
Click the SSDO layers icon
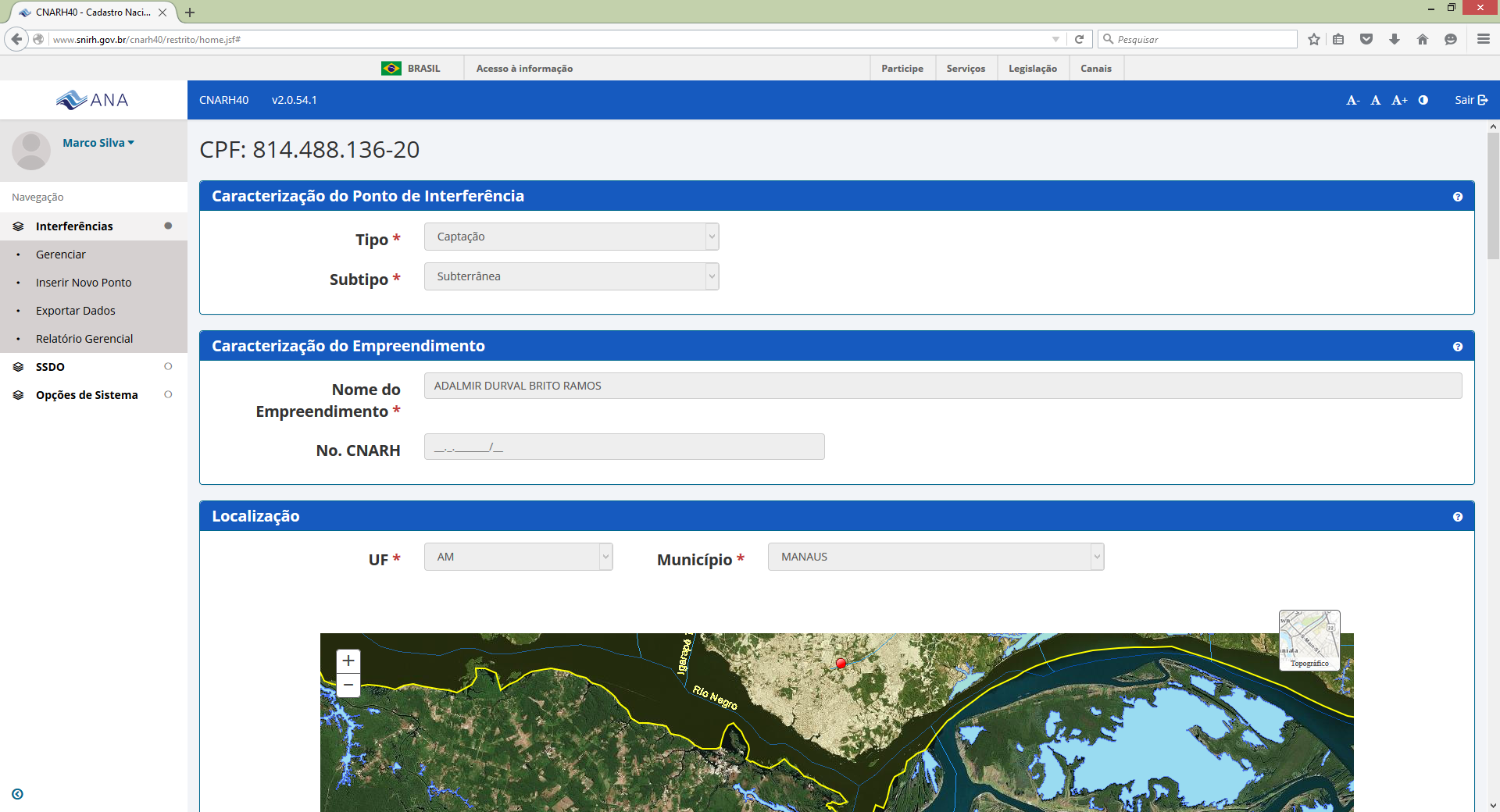(18, 367)
